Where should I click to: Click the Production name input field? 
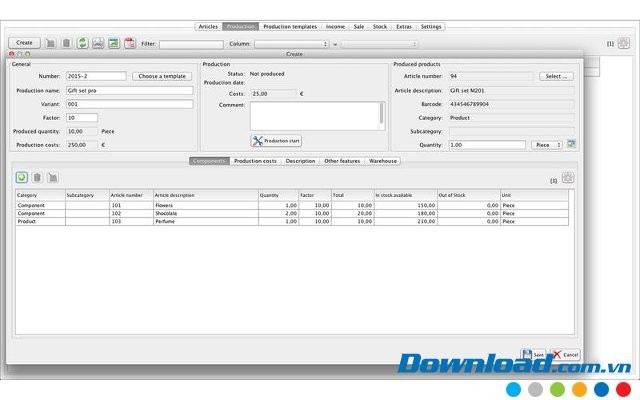[x=129, y=90]
